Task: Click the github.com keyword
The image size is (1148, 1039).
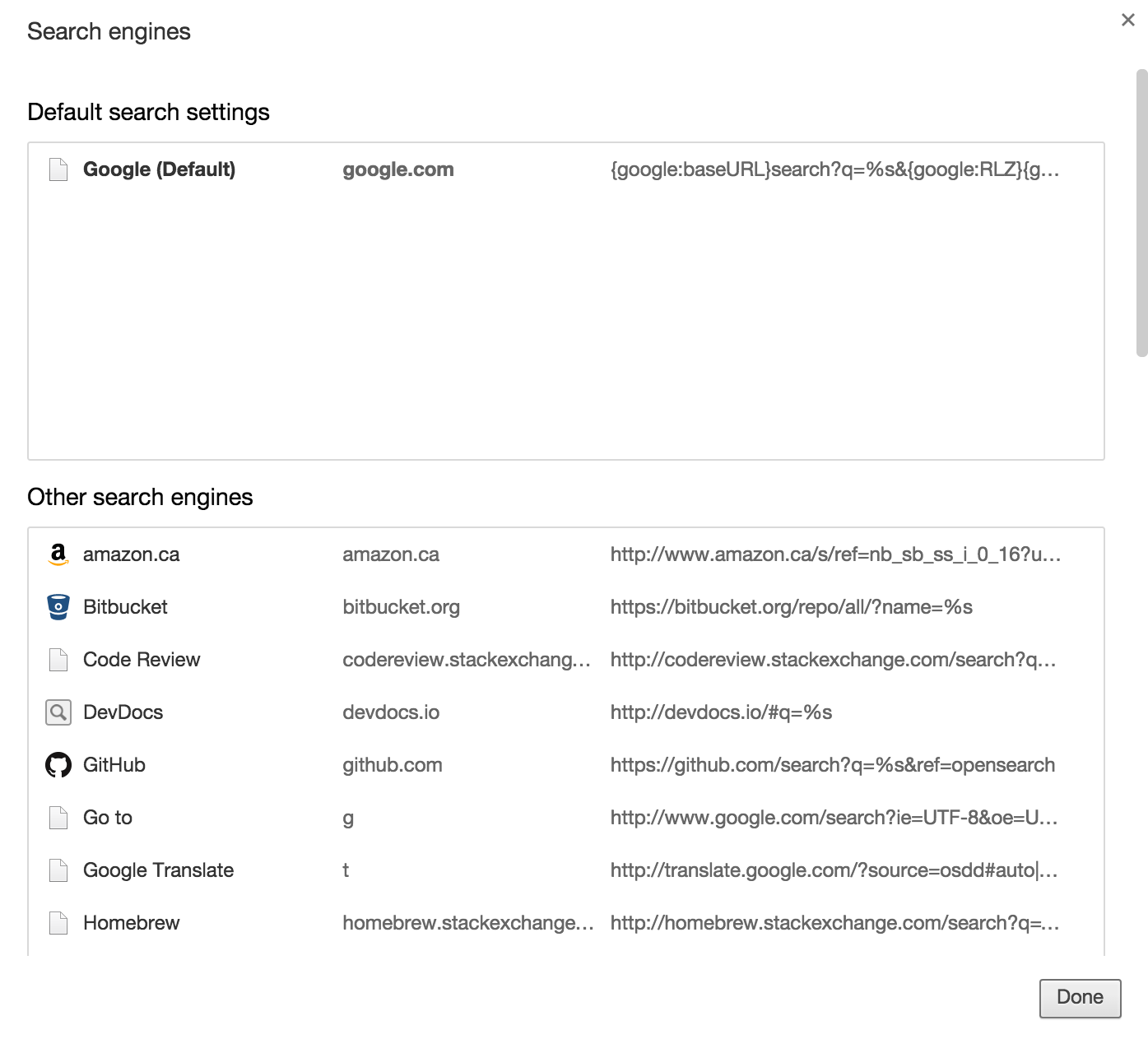Action: 393,765
